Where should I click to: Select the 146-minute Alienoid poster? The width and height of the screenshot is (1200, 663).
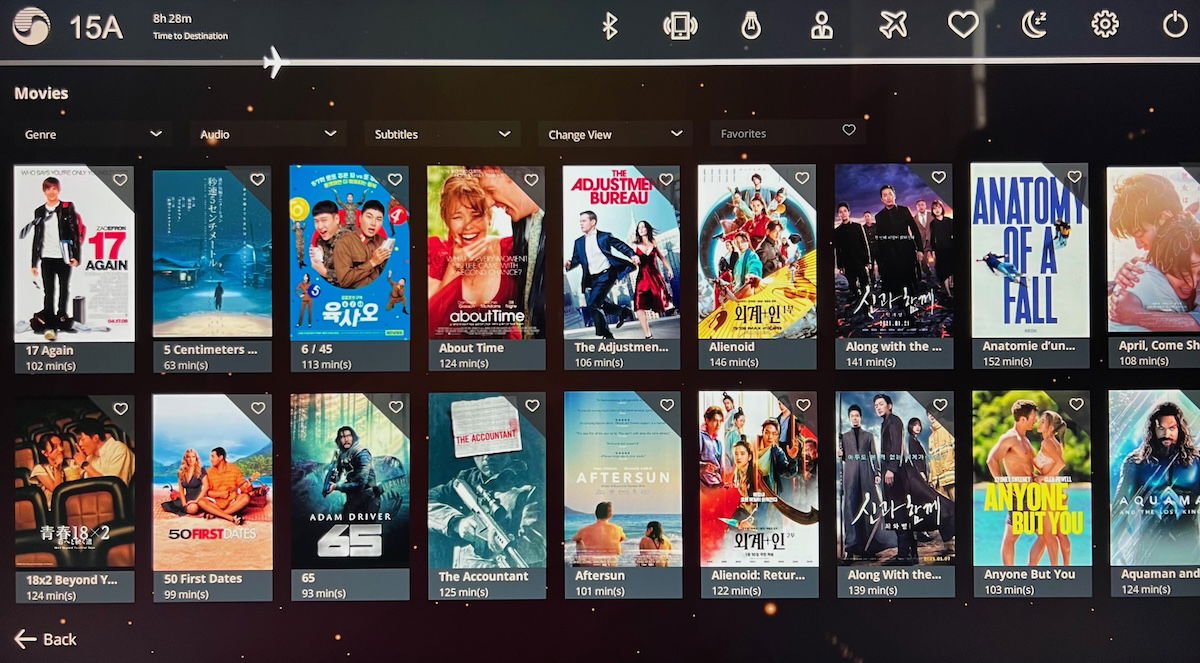[x=757, y=252]
